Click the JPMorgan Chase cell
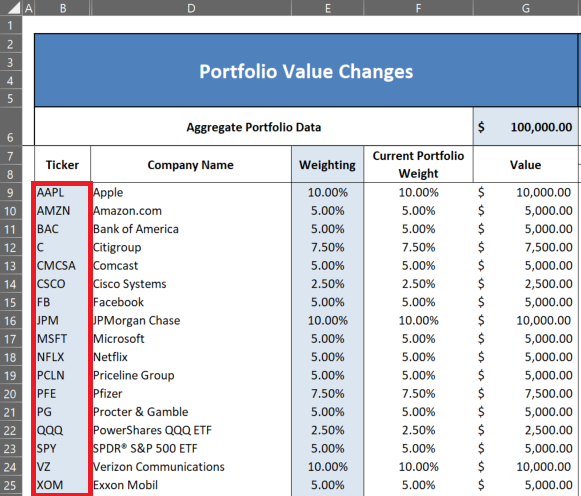This screenshot has width=581, height=496. pos(191,320)
